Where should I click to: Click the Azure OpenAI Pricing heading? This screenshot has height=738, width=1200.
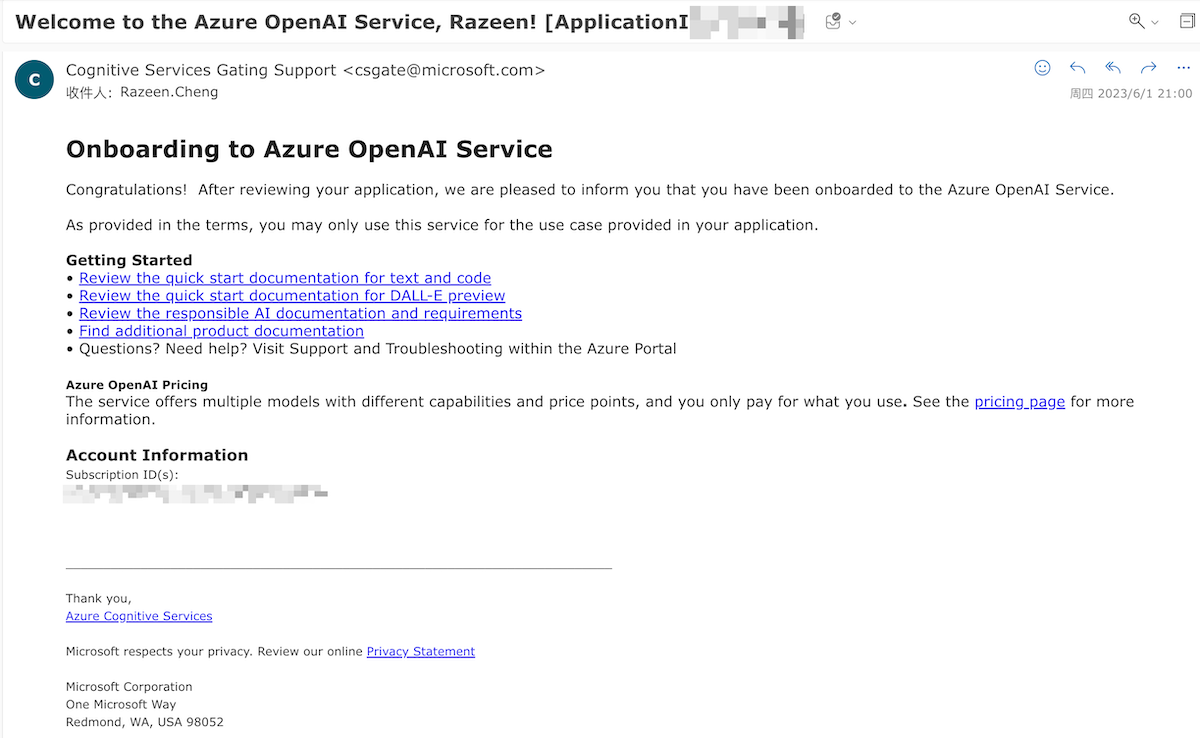point(137,384)
